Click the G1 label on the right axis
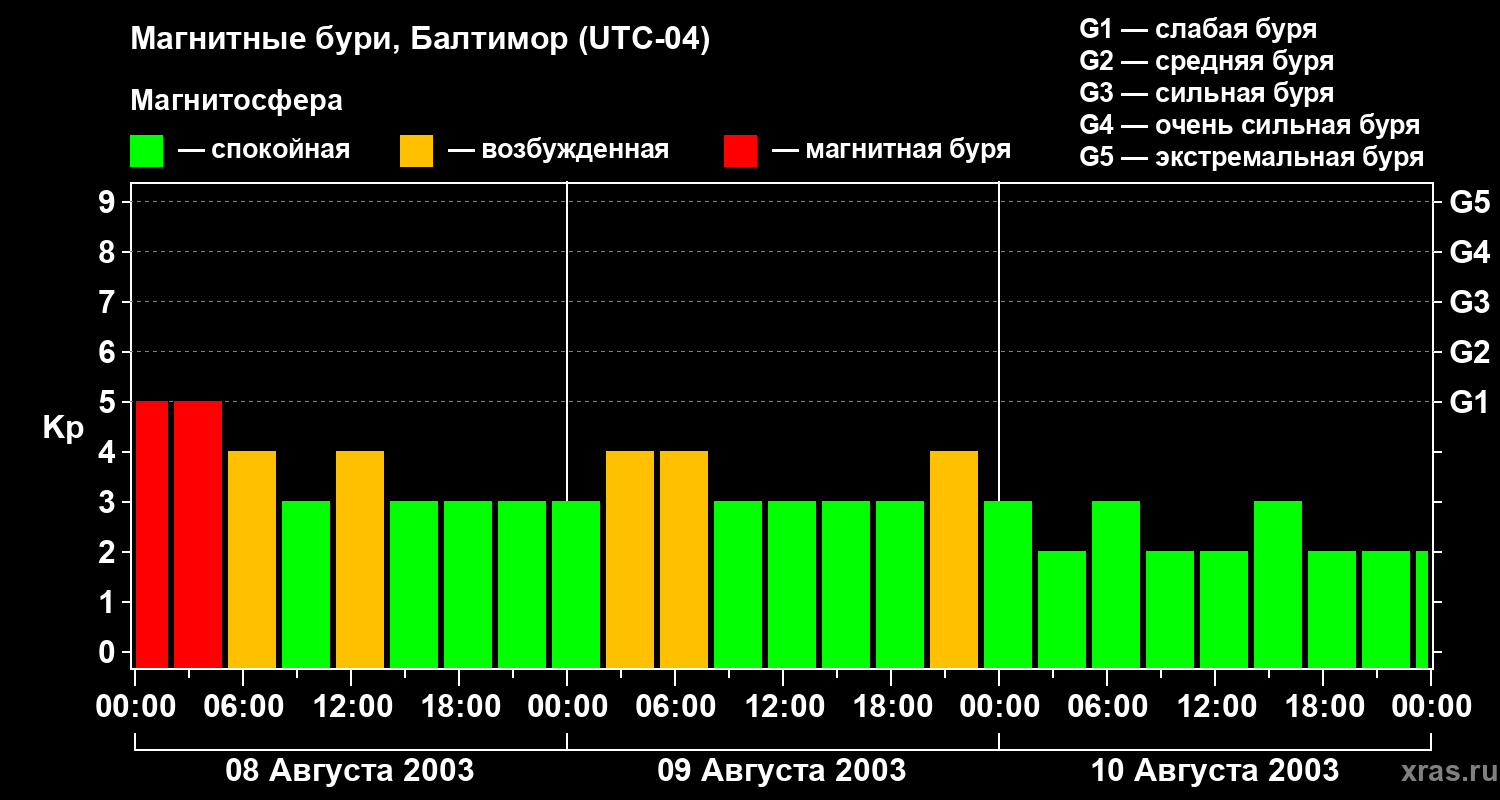The width and height of the screenshot is (1500, 800). [x=1469, y=403]
